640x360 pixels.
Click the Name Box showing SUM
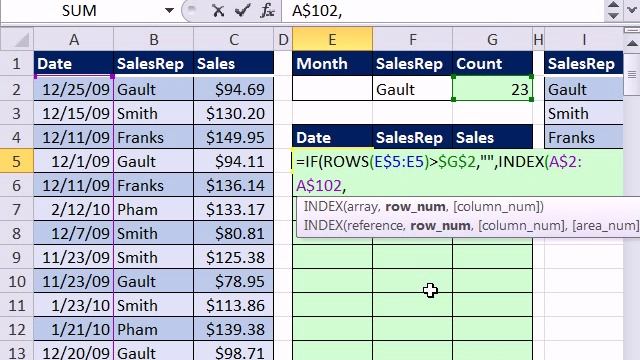pyautogui.click(x=80, y=11)
